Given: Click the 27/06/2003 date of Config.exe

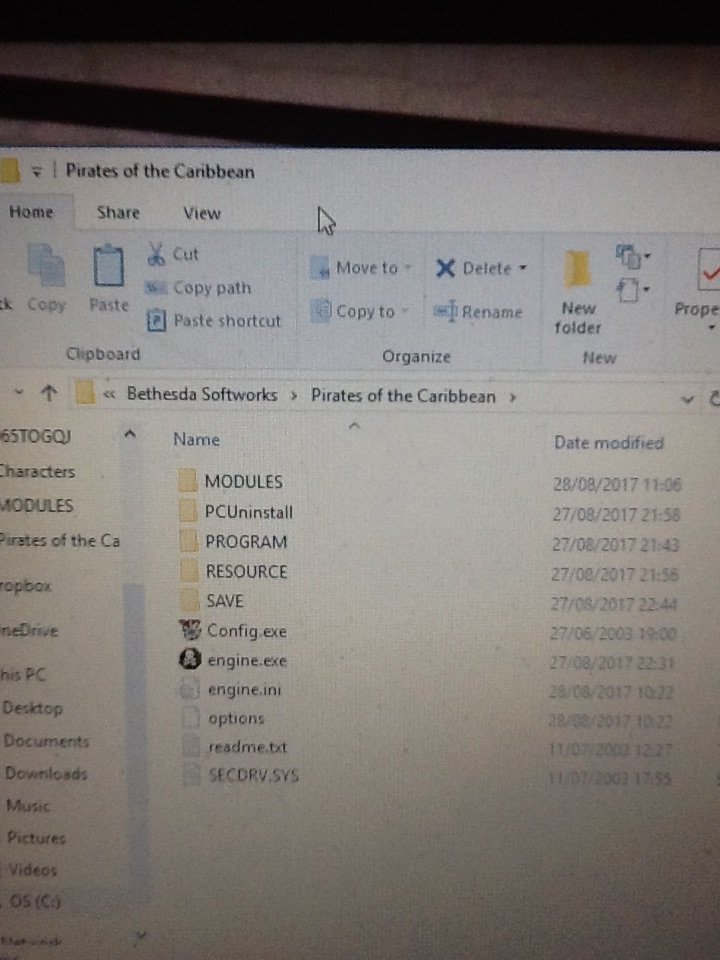Looking at the screenshot, I should (612, 633).
